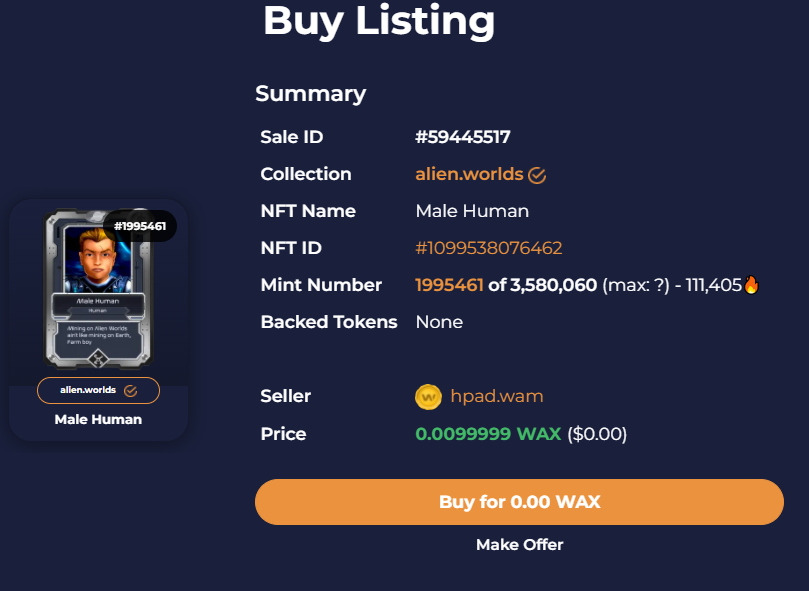Visit seller hpad.wam profile link
809x591 pixels.
[x=496, y=396]
